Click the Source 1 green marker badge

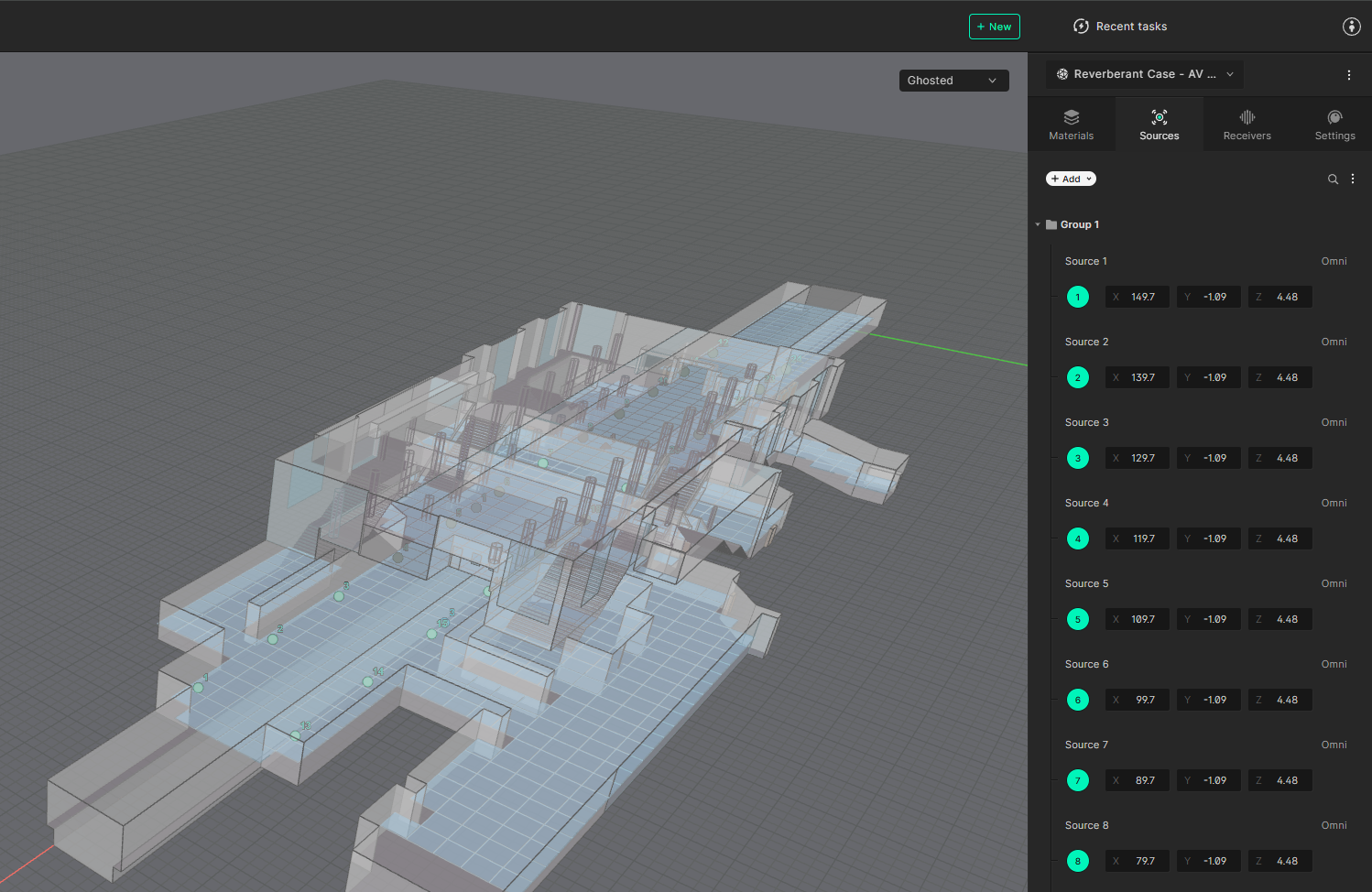[x=1078, y=297]
